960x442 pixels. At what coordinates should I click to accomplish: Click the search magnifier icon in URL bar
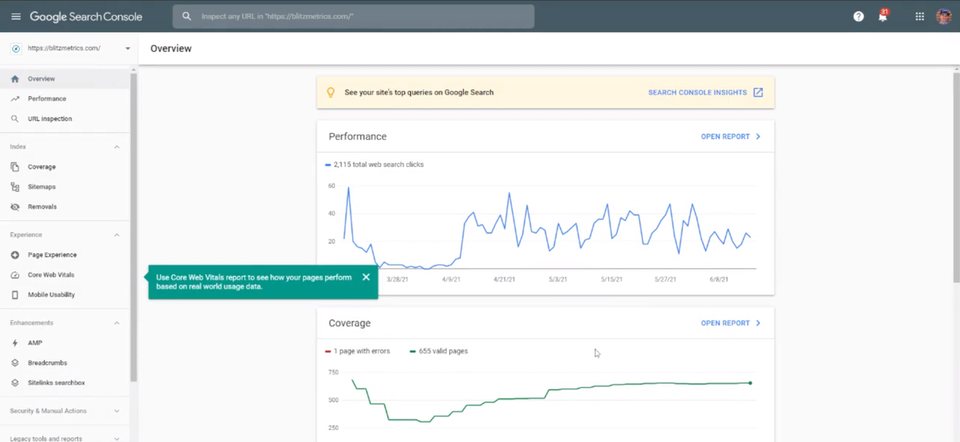point(187,17)
